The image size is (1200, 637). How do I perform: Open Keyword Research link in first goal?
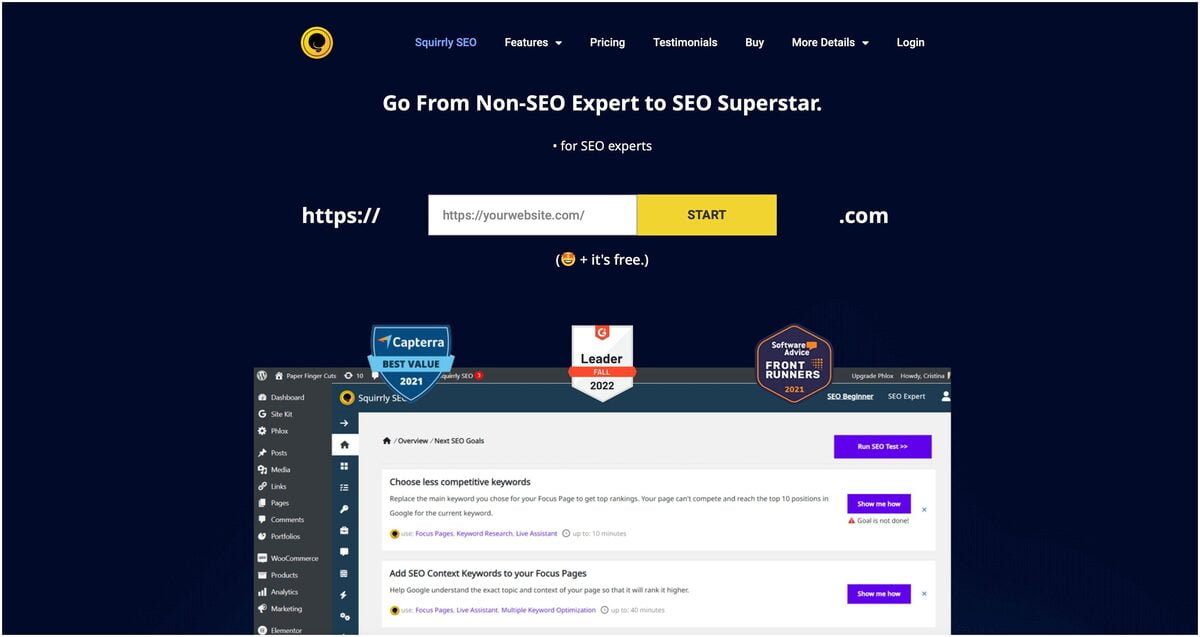(484, 534)
